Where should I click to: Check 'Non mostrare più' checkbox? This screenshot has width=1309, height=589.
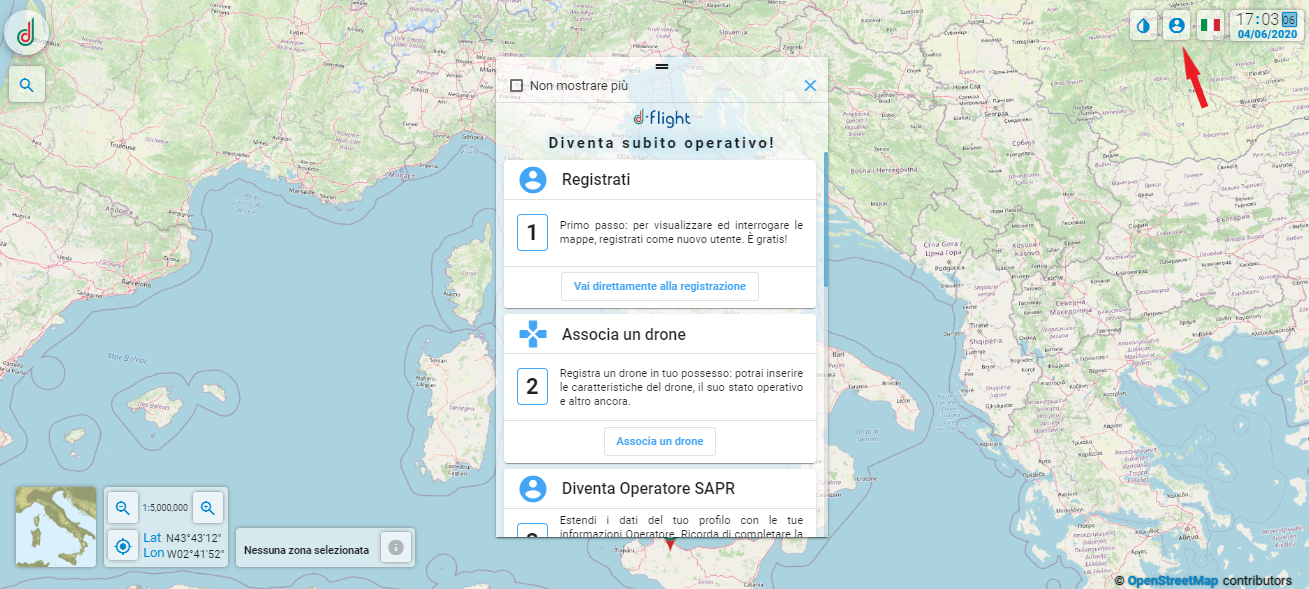517,86
